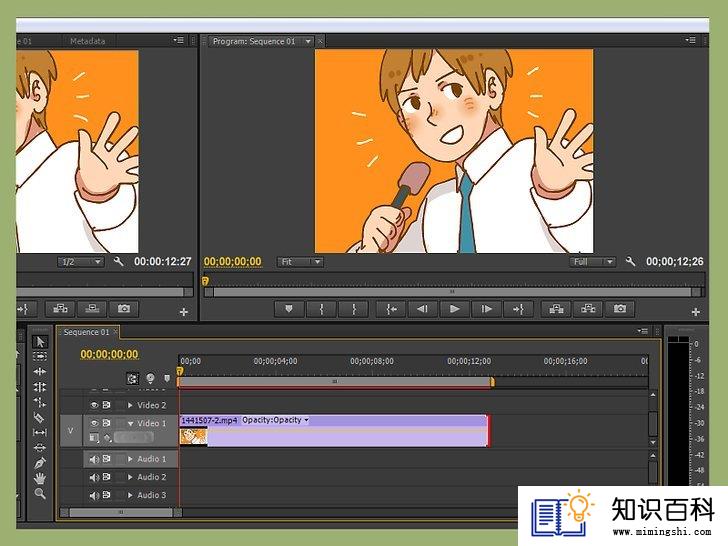Go to In point in Program monitor
This screenshot has height=546, width=728.
coord(391,309)
